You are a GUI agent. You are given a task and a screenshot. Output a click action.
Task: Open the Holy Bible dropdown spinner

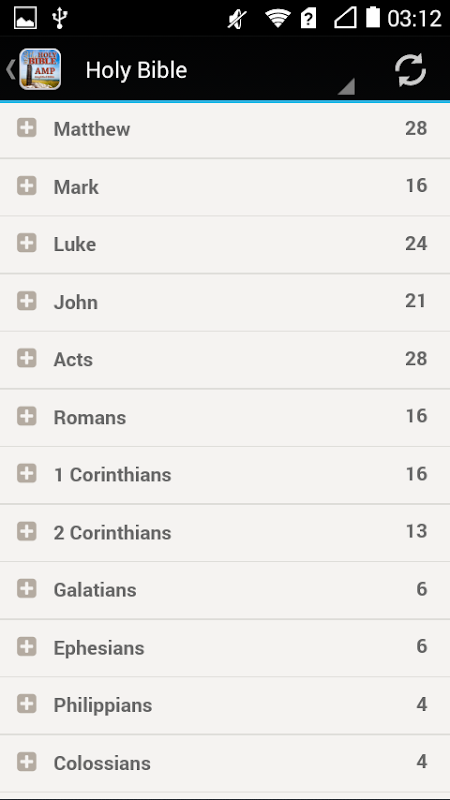[x=220, y=70]
